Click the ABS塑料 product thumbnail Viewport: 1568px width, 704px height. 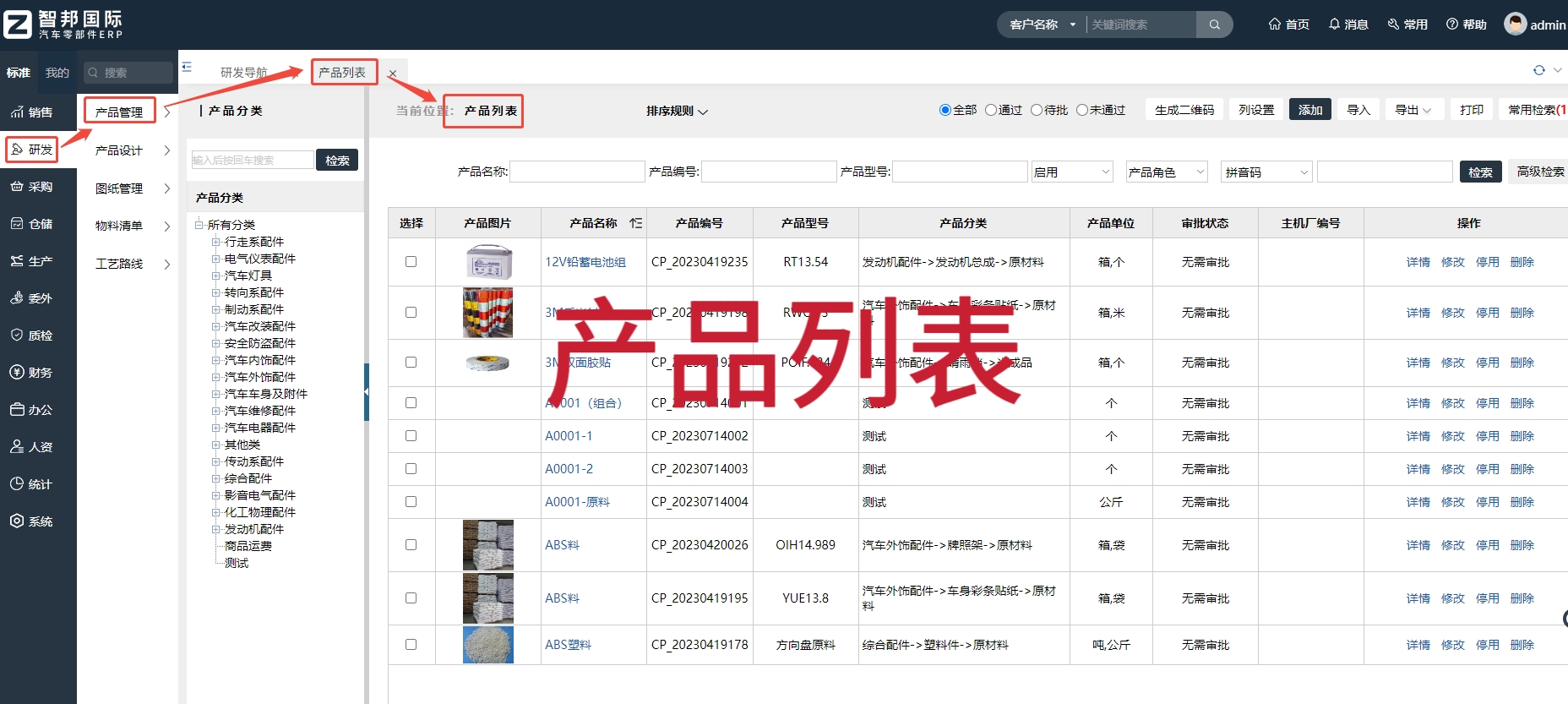point(488,645)
